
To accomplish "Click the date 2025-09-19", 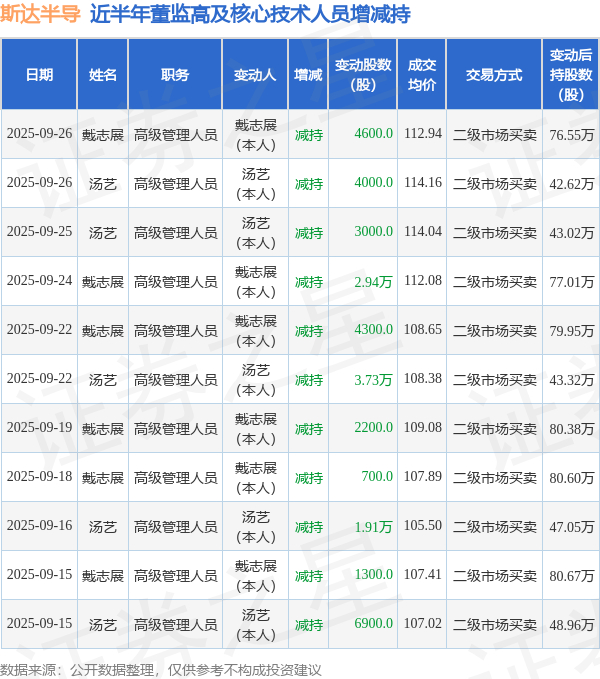I will point(39,427).
